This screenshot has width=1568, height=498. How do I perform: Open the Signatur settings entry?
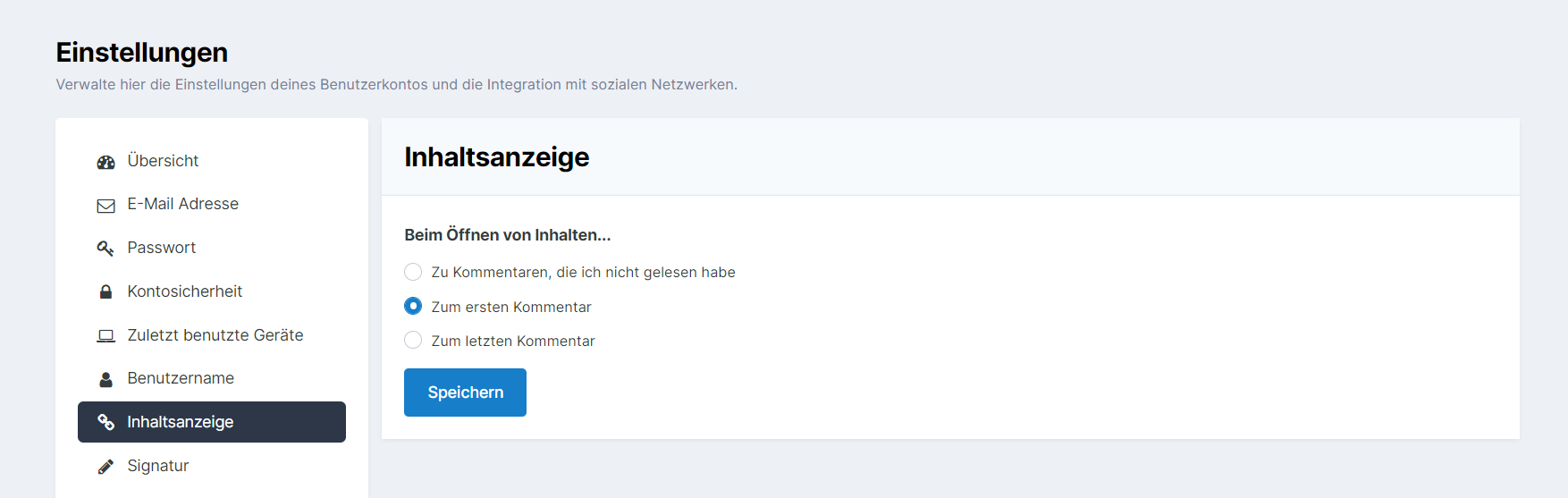(158, 466)
